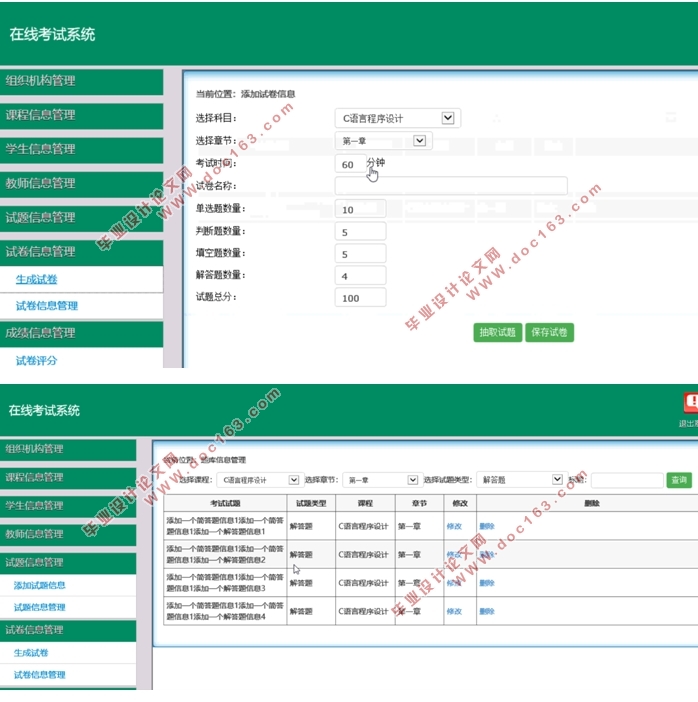
Task: Open 试卷评分 in the sidebar
Action: click(37, 360)
